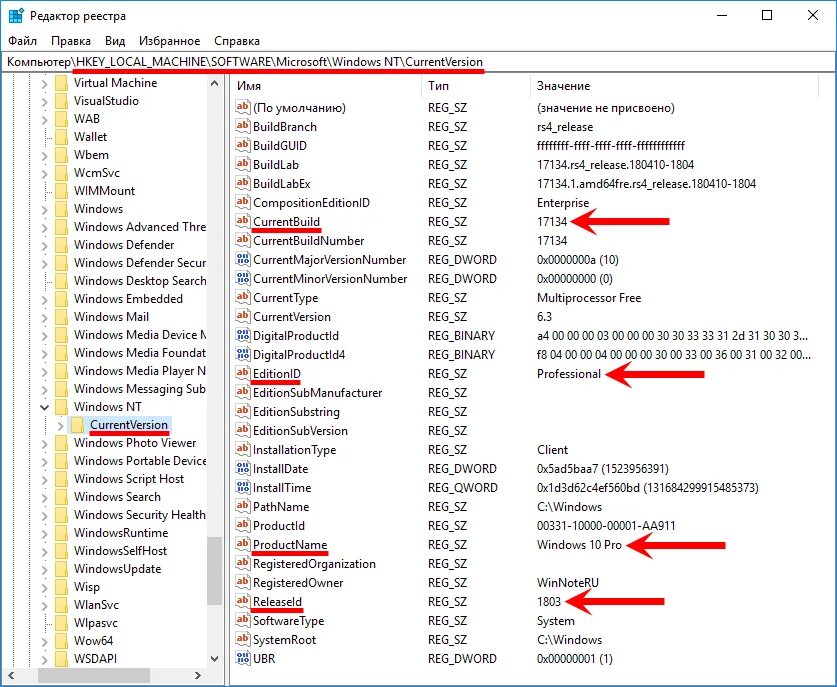Viewport: 837px width, 687px height.
Task: Click the string icon of CurrentBuild
Action: [243, 222]
